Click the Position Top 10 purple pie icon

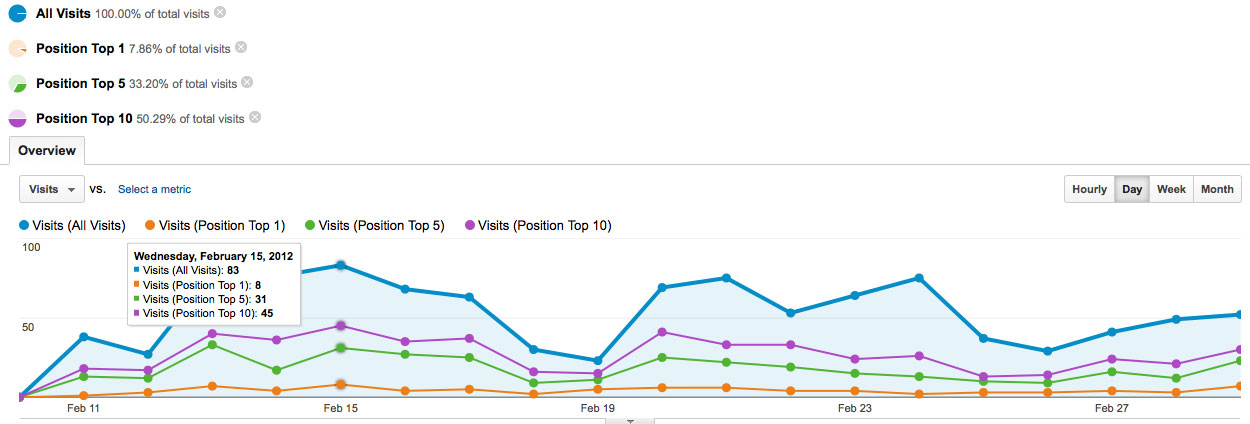point(18,119)
